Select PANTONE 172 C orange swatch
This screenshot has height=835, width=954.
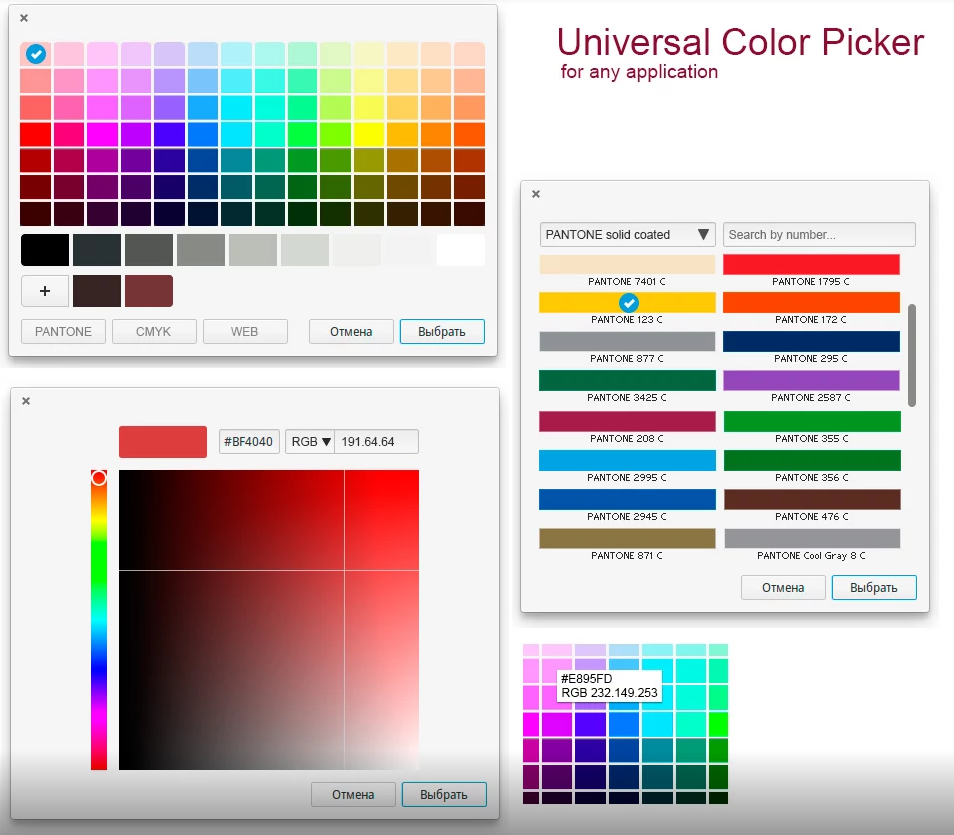(812, 302)
